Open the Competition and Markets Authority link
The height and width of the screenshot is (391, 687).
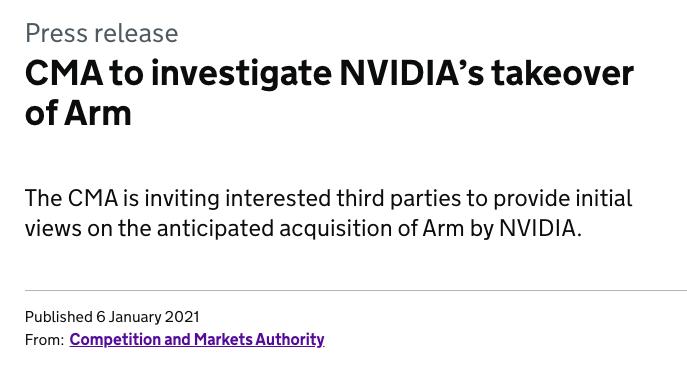[x=197, y=340]
